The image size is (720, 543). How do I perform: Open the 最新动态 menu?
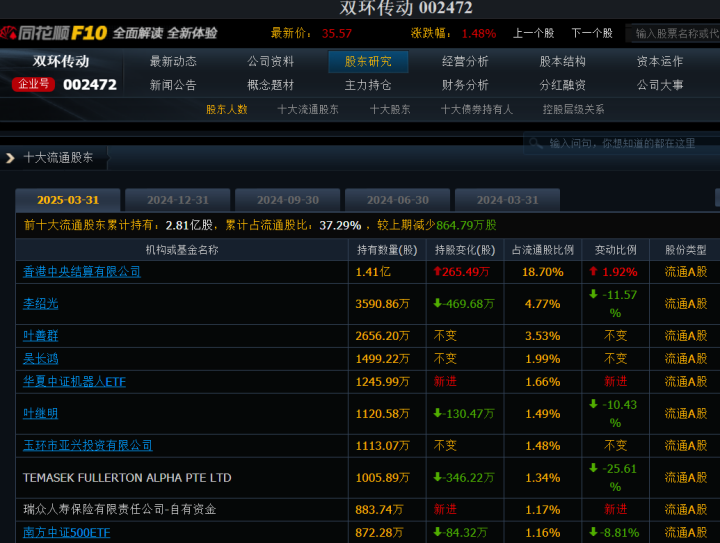(x=173, y=62)
